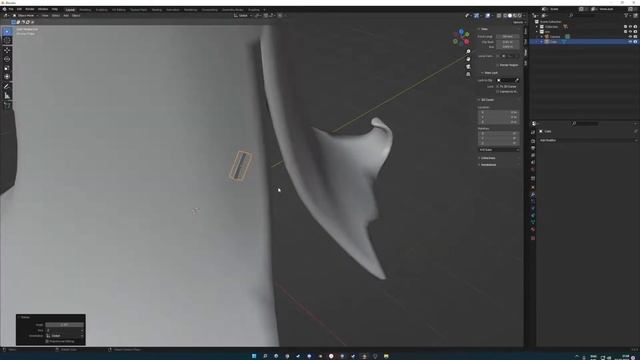Toggle camera view viewport icon
This screenshot has height=360, width=640.
[468, 67]
